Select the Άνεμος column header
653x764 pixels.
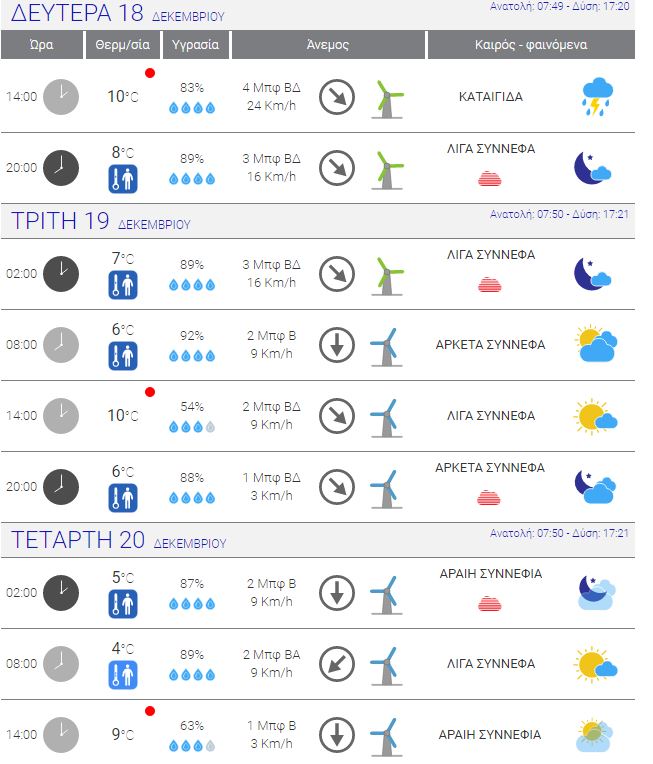pyautogui.click(x=328, y=44)
